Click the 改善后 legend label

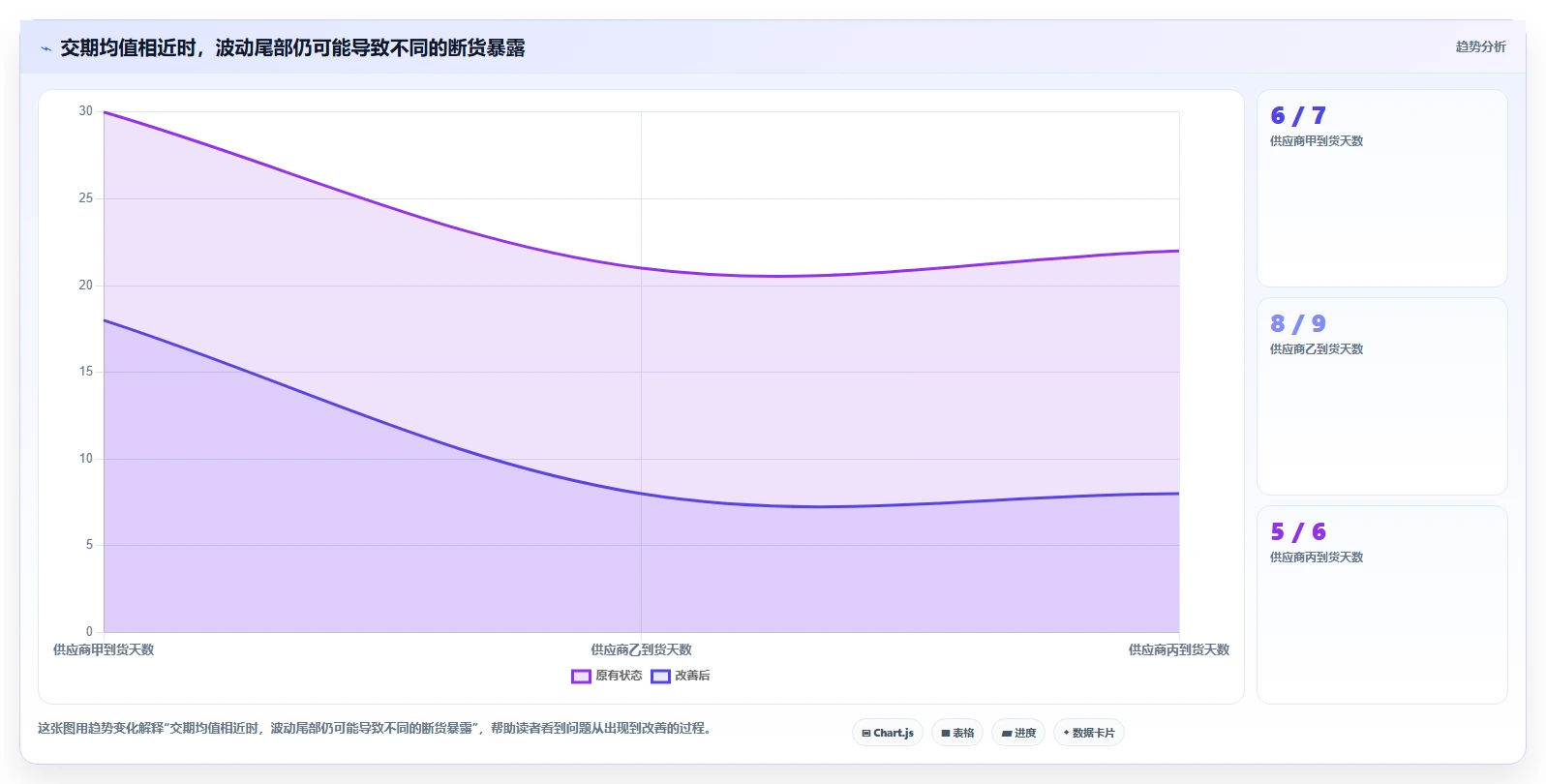(x=692, y=676)
